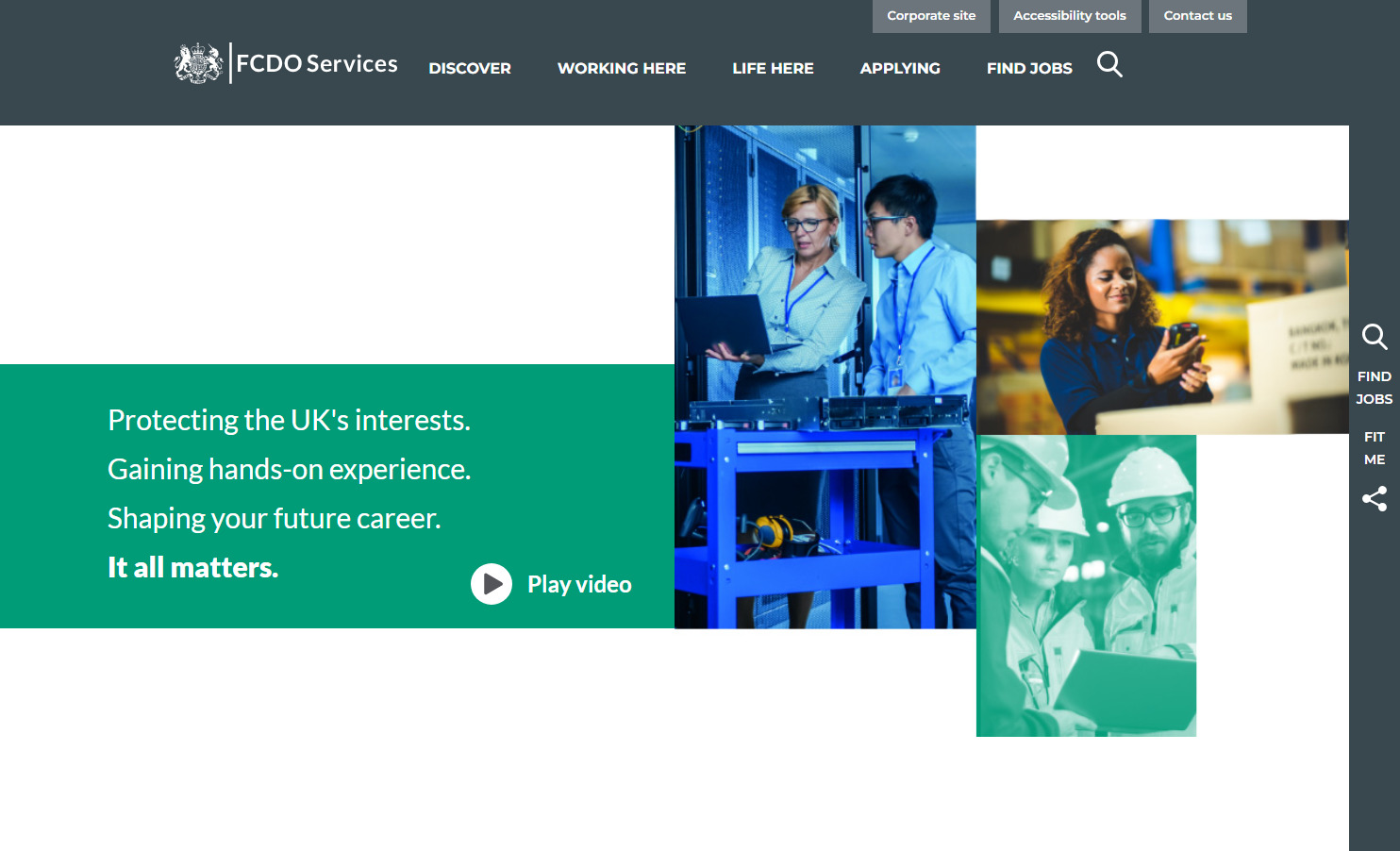The image size is (1400, 851).
Task: Click the search icon above FIND JOBS sidebar
Action: pyautogui.click(x=1375, y=337)
